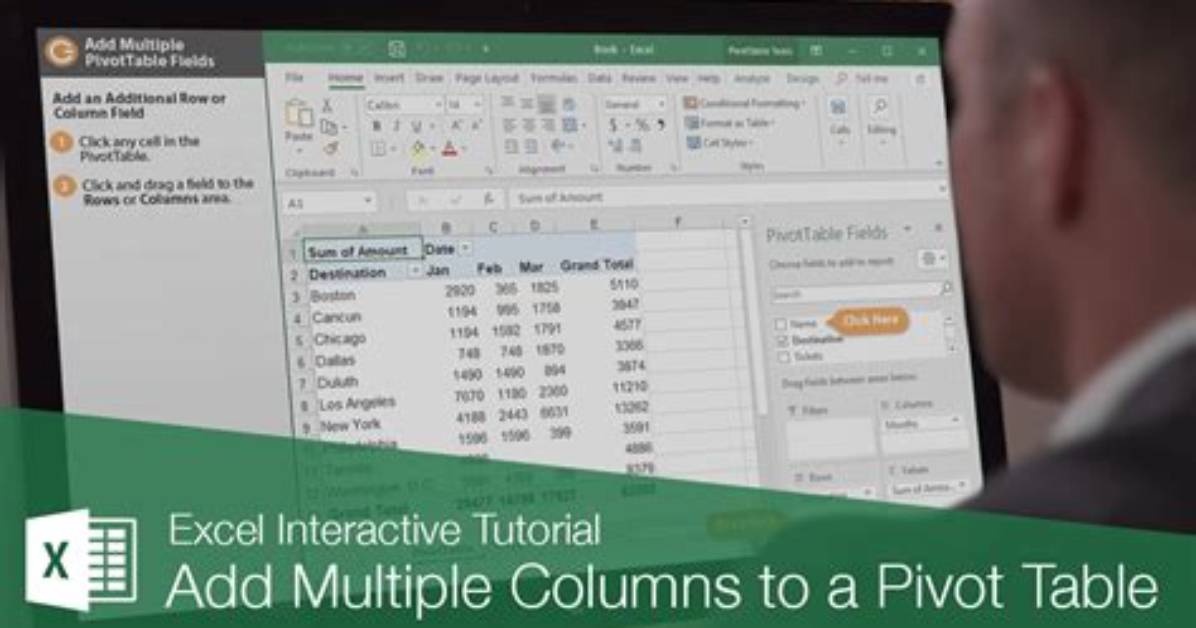Click the PivotTable Fields gear icon
The image size is (1196, 628).
click(929, 259)
